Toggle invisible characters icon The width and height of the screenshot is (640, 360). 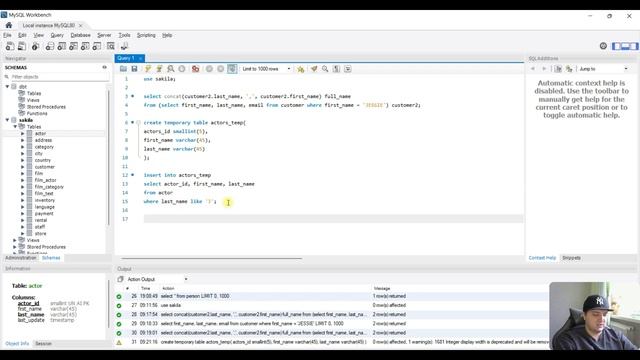336,69
